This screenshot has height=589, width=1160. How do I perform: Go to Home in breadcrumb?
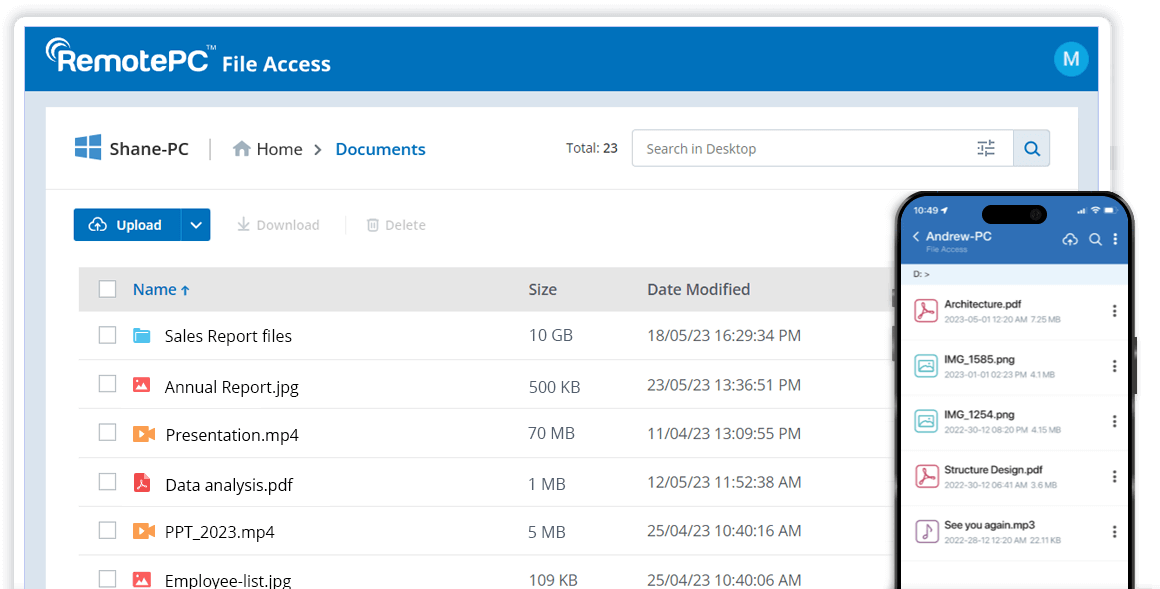(279, 149)
